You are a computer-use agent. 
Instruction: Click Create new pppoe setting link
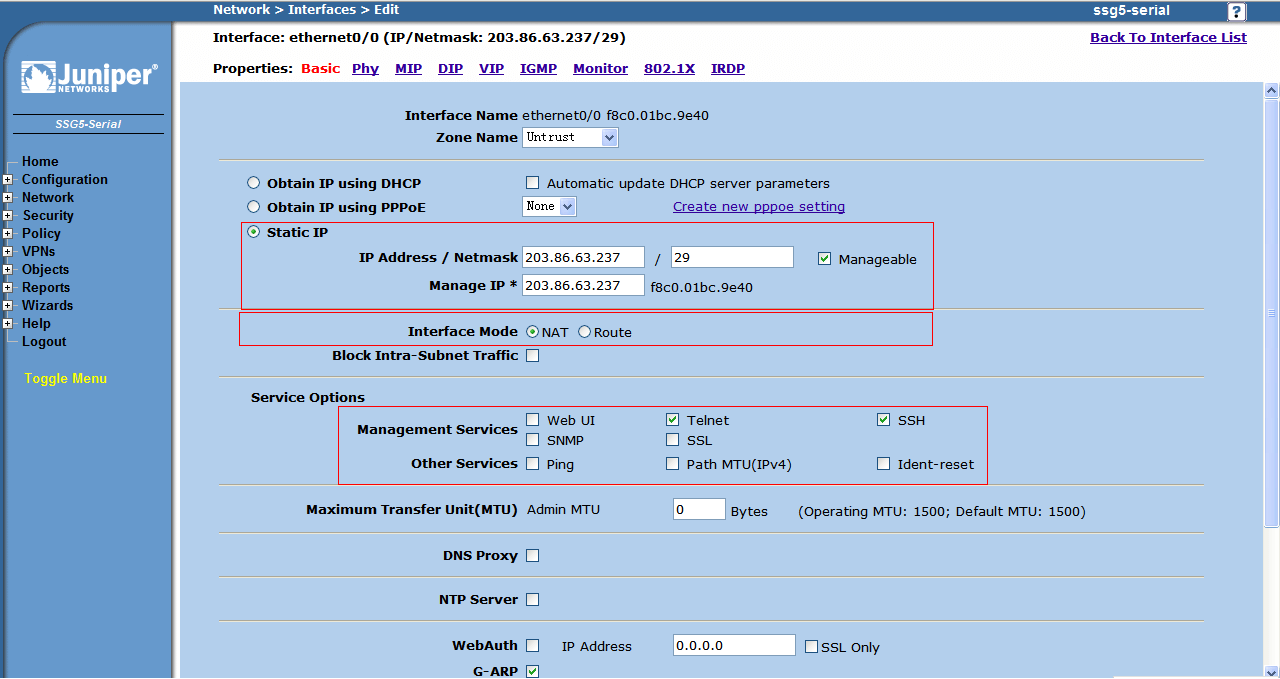pos(758,207)
